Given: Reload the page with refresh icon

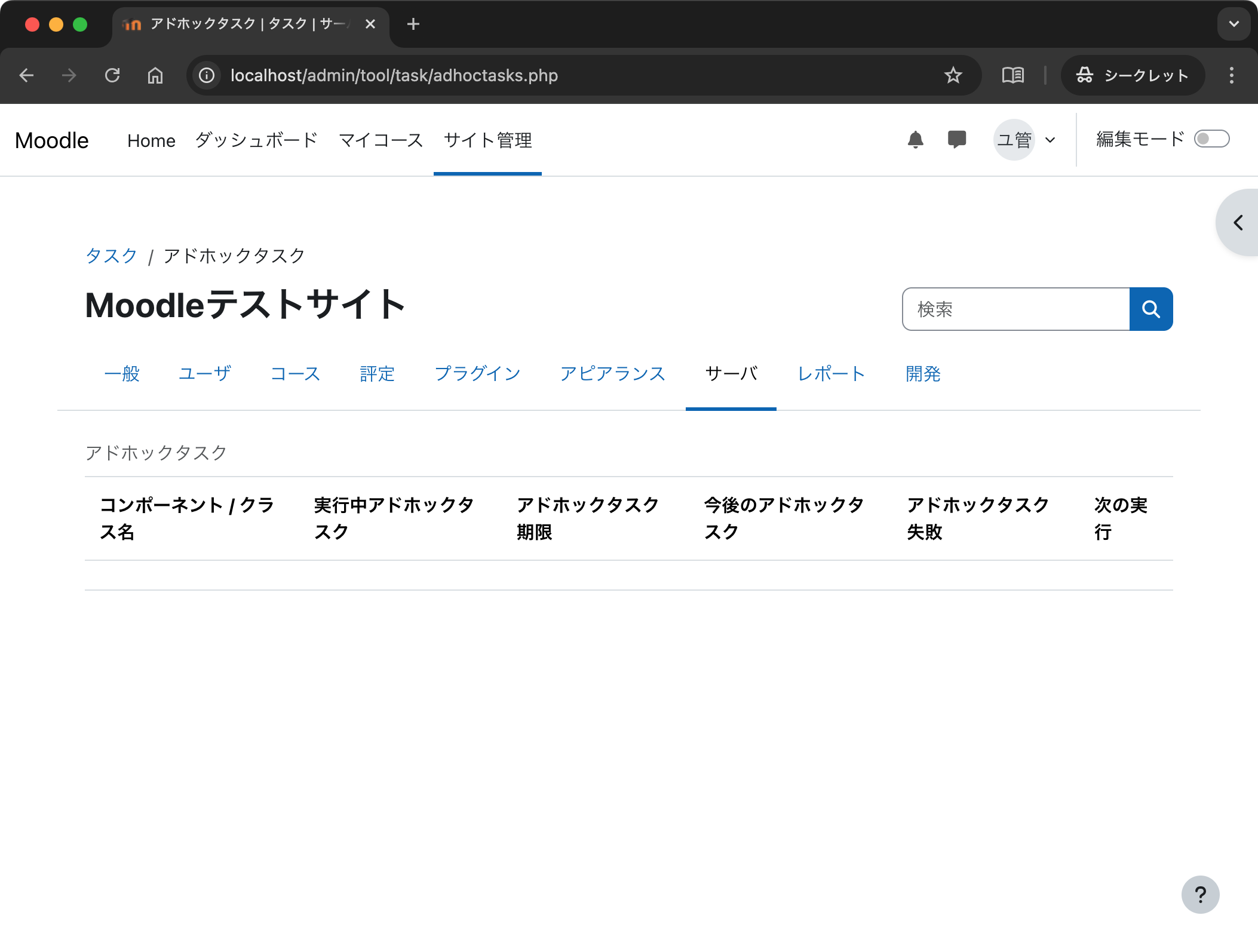Looking at the screenshot, I should click(x=112, y=75).
